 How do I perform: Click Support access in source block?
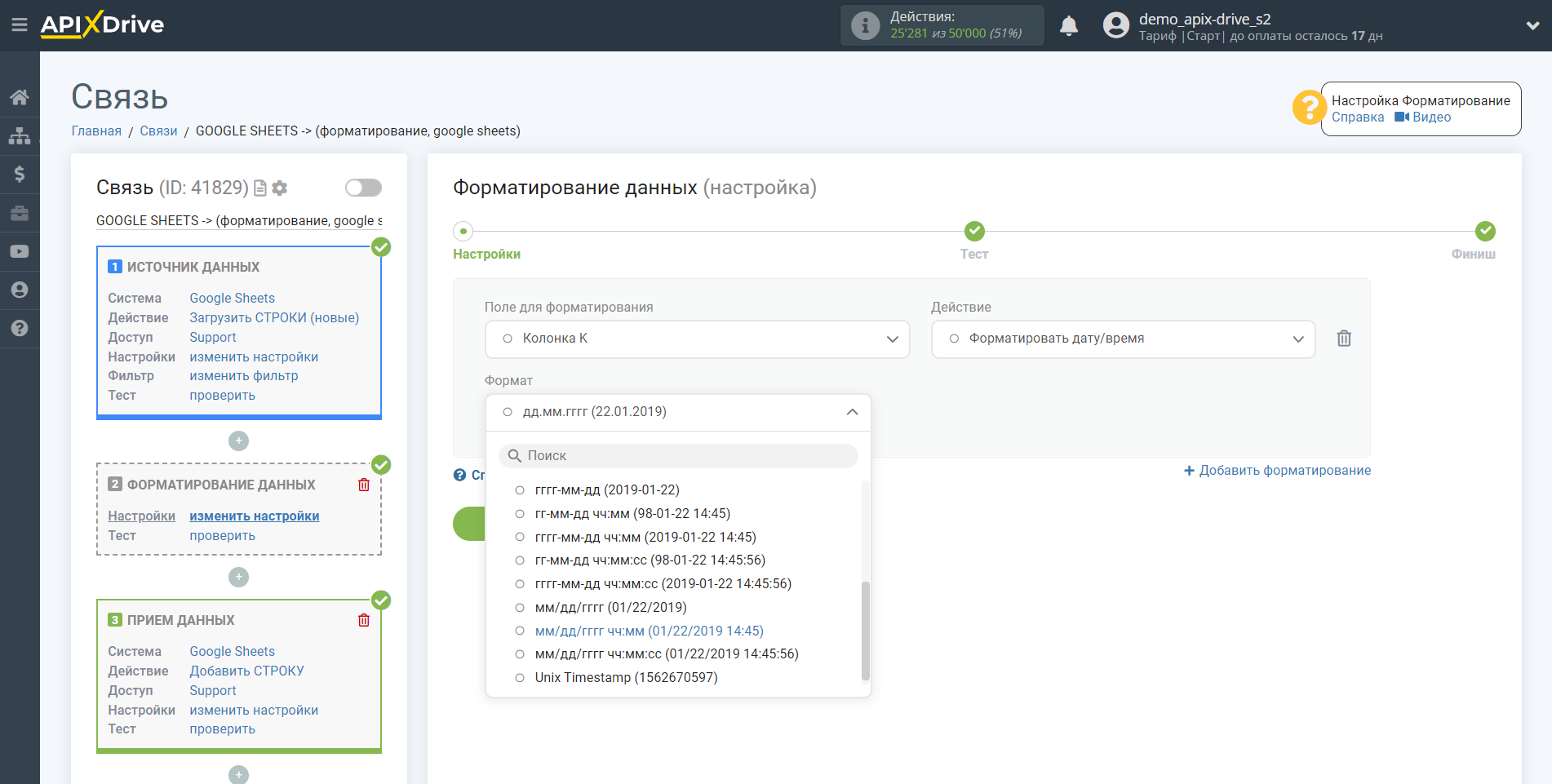click(213, 338)
